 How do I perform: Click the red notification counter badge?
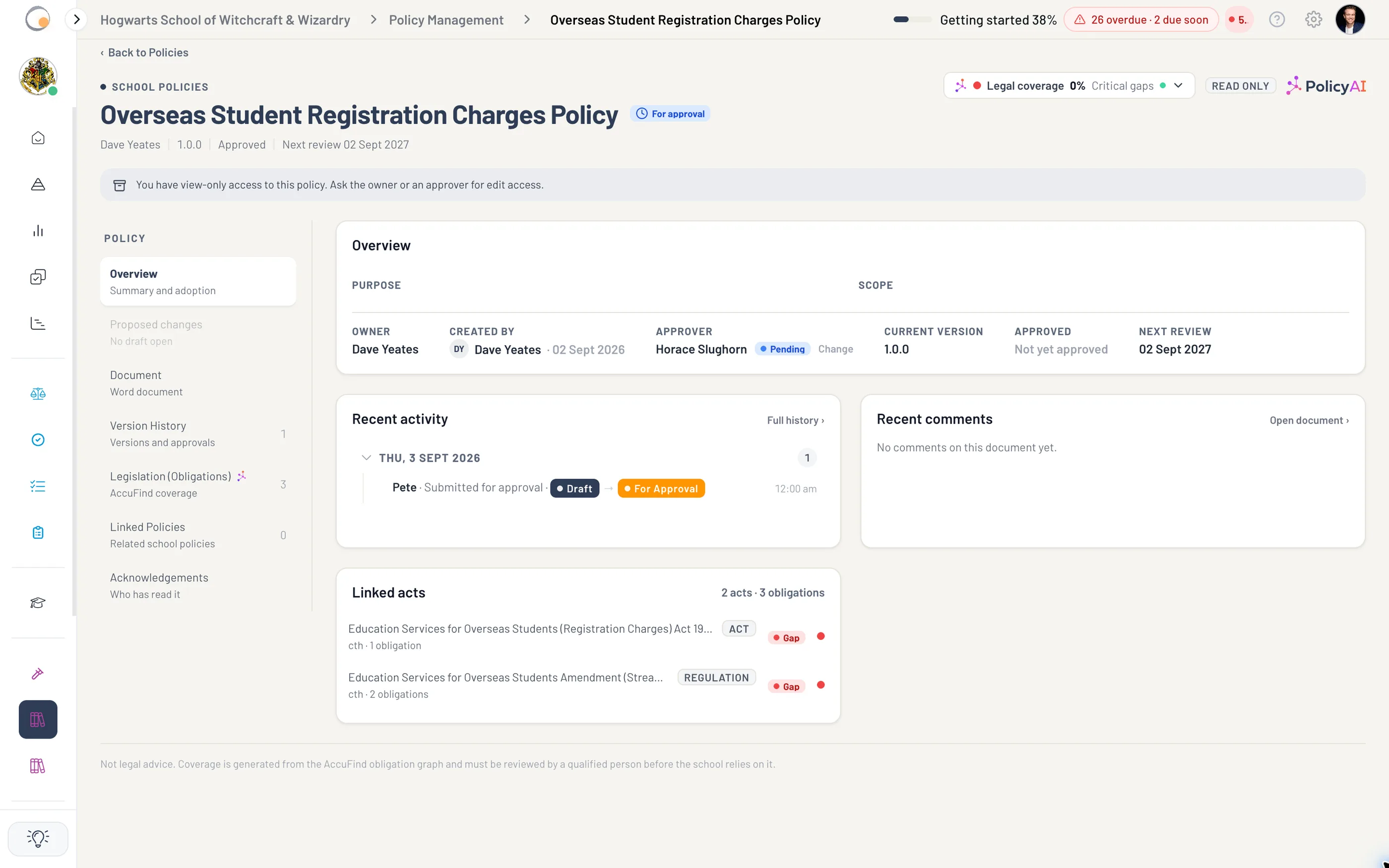[1239, 19]
